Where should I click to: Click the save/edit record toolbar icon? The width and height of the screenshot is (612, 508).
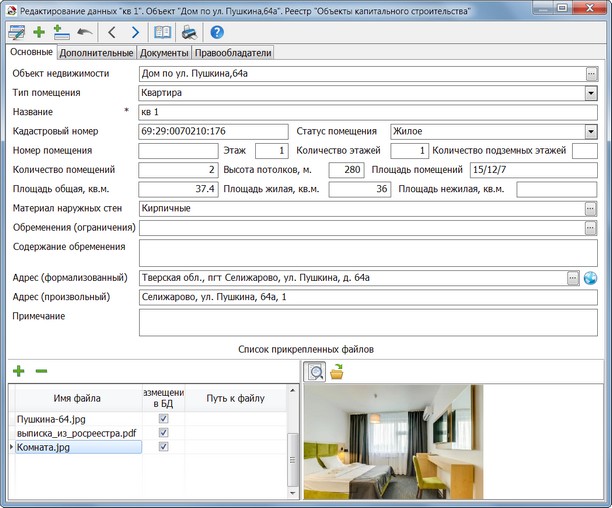(x=16, y=32)
